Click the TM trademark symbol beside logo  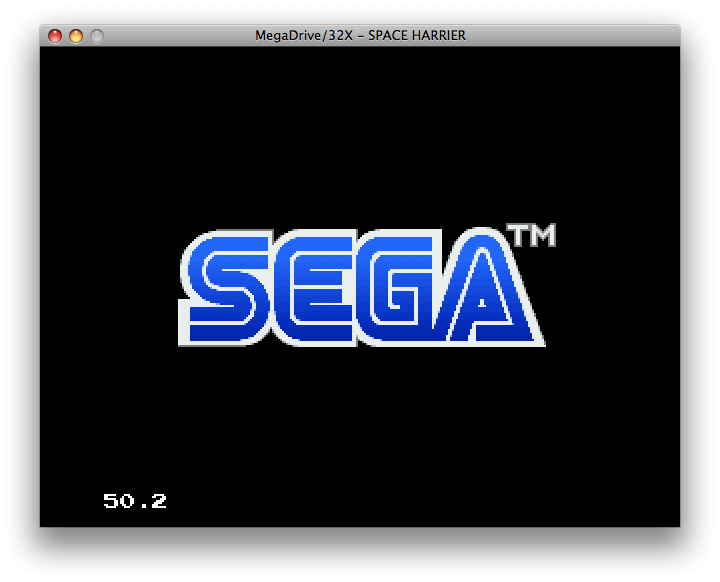click(x=531, y=235)
